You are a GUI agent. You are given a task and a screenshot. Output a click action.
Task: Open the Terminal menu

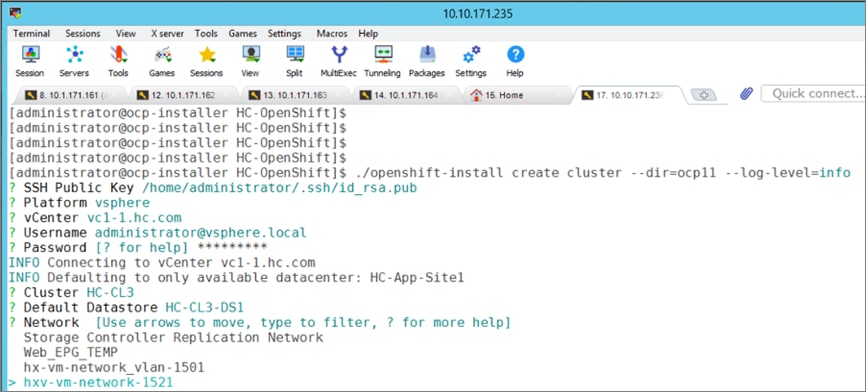[31, 34]
